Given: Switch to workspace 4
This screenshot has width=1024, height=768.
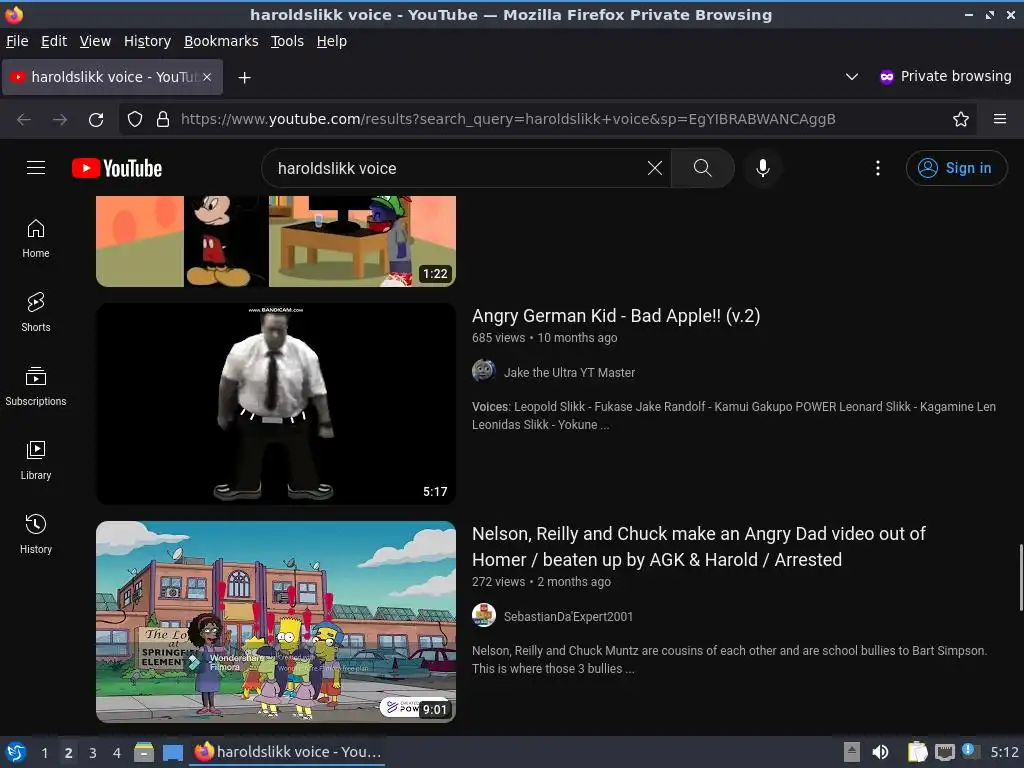Looking at the screenshot, I should tap(117, 752).
